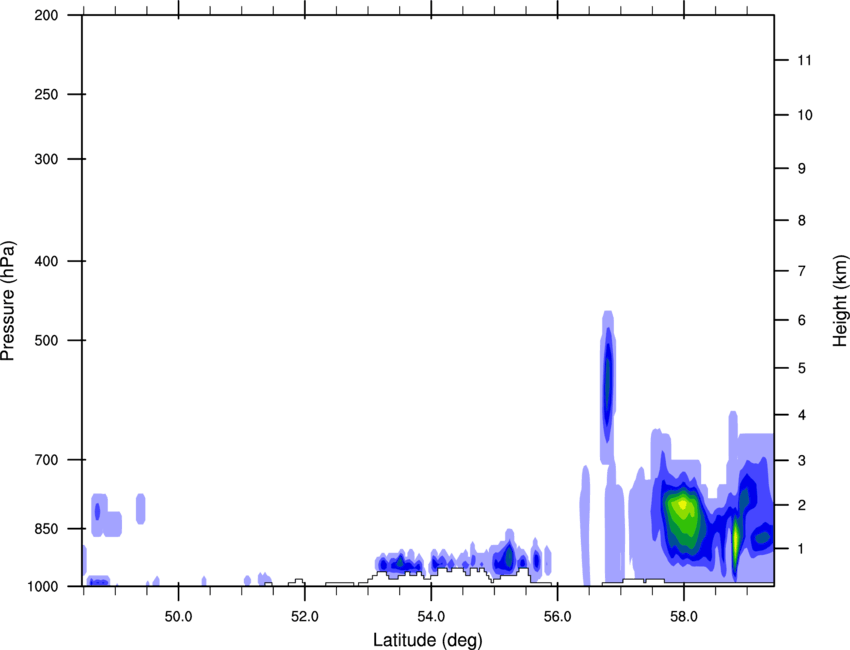This screenshot has height=650, width=850.
Task: Pick height tick label 8
Action: [x=802, y=220]
